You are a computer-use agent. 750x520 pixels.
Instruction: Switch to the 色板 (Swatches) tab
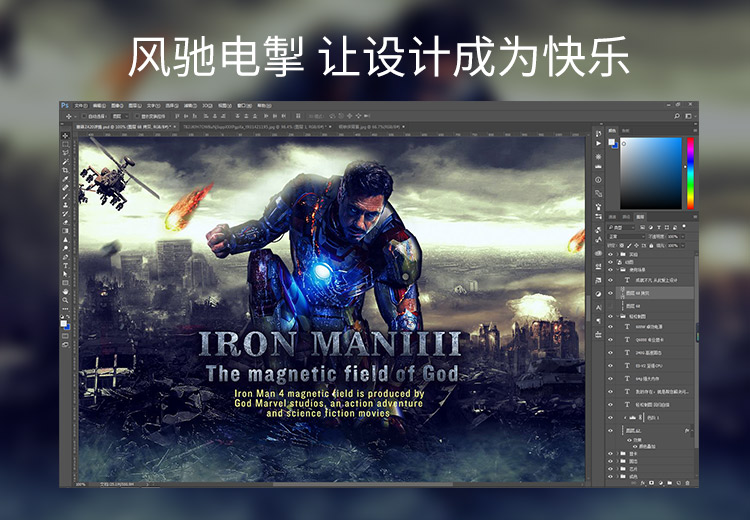[626, 130]
